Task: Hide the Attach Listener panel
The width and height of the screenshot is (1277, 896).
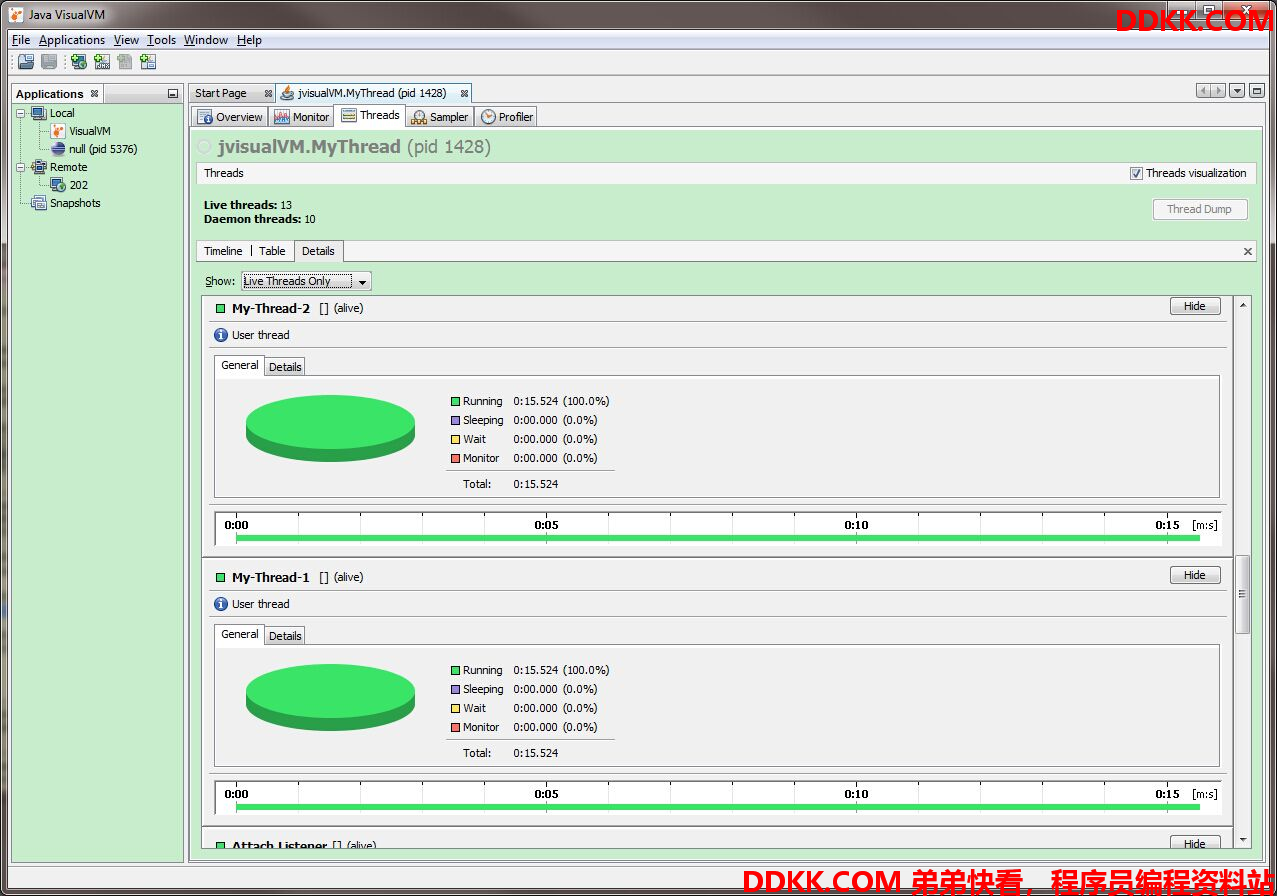Action: (x=1195, y=843)
